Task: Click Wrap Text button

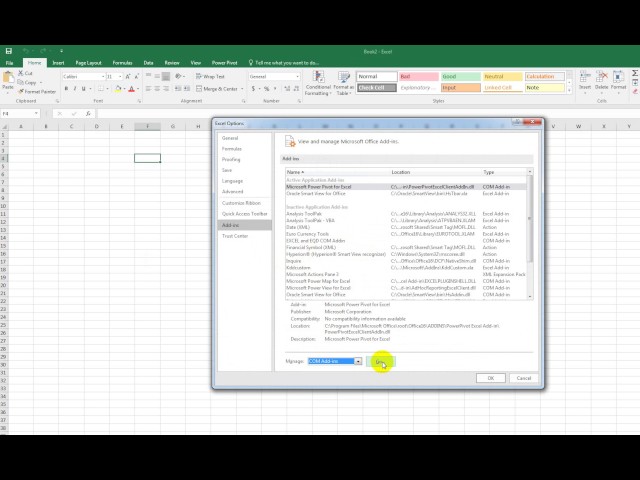Action: tap(210, 76)
